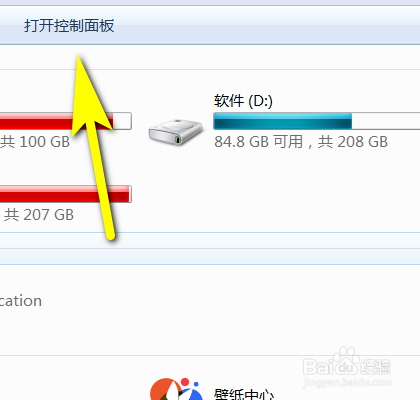The height and width of the screenshot is (400, 420).
Task: Select the 共 100 GB drive text
Action: [35, 142]
